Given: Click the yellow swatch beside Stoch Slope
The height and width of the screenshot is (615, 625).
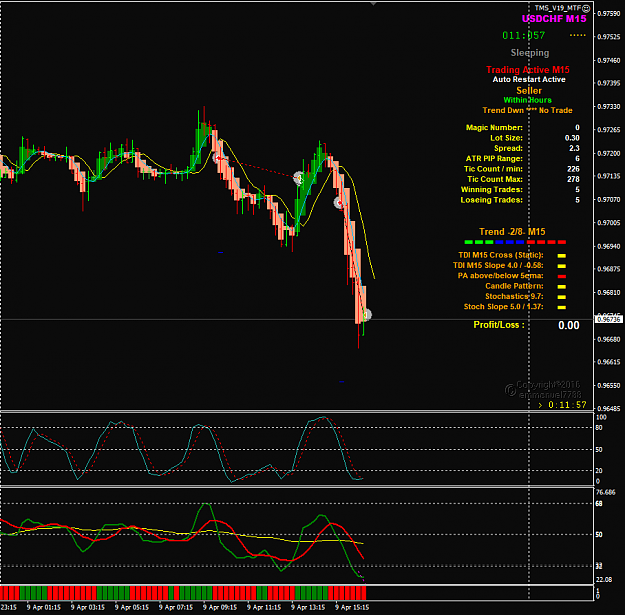Looking at the screenshot, I should (x=561, y=307).
